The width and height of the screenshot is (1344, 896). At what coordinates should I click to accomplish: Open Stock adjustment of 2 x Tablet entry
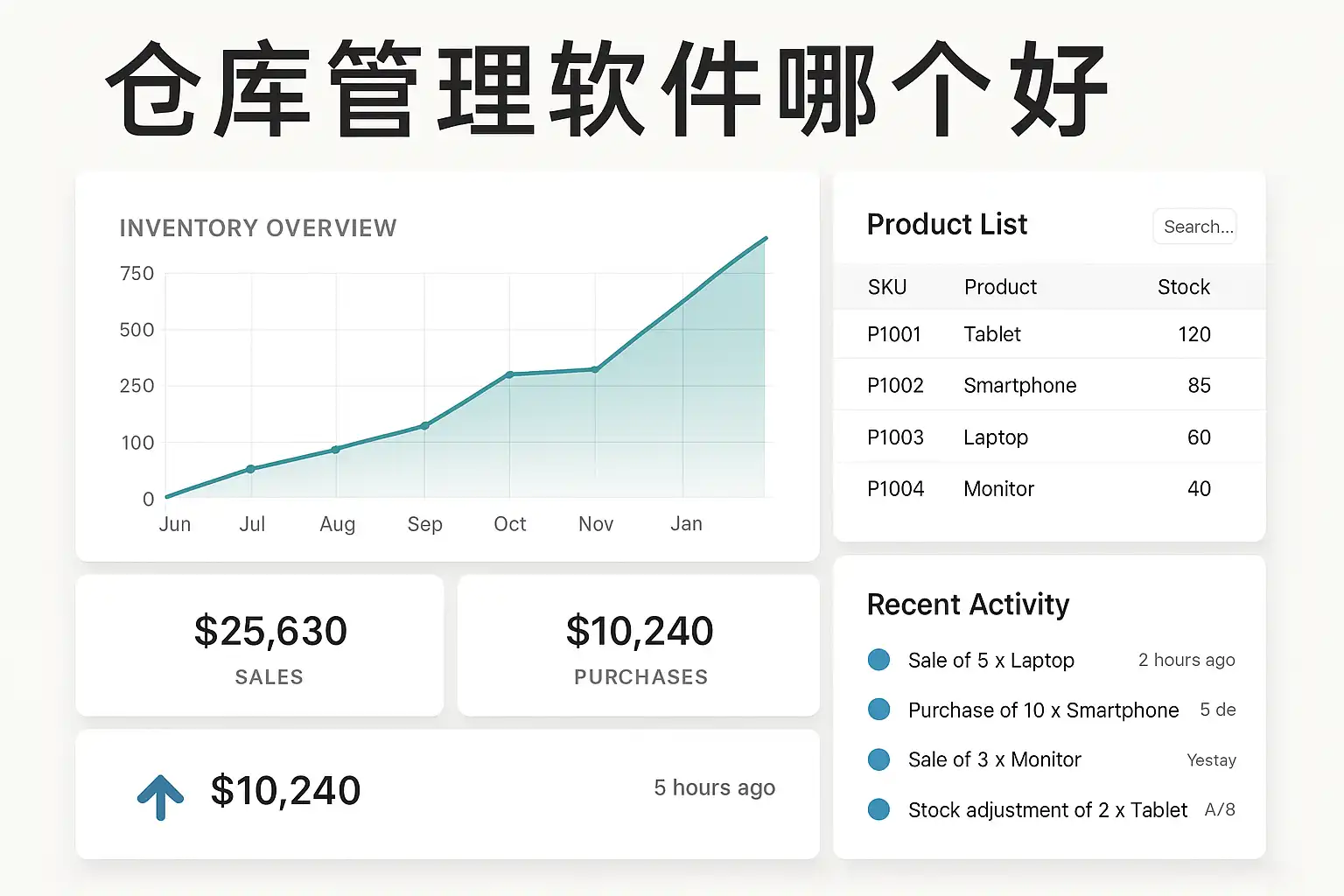point(1047,810)
